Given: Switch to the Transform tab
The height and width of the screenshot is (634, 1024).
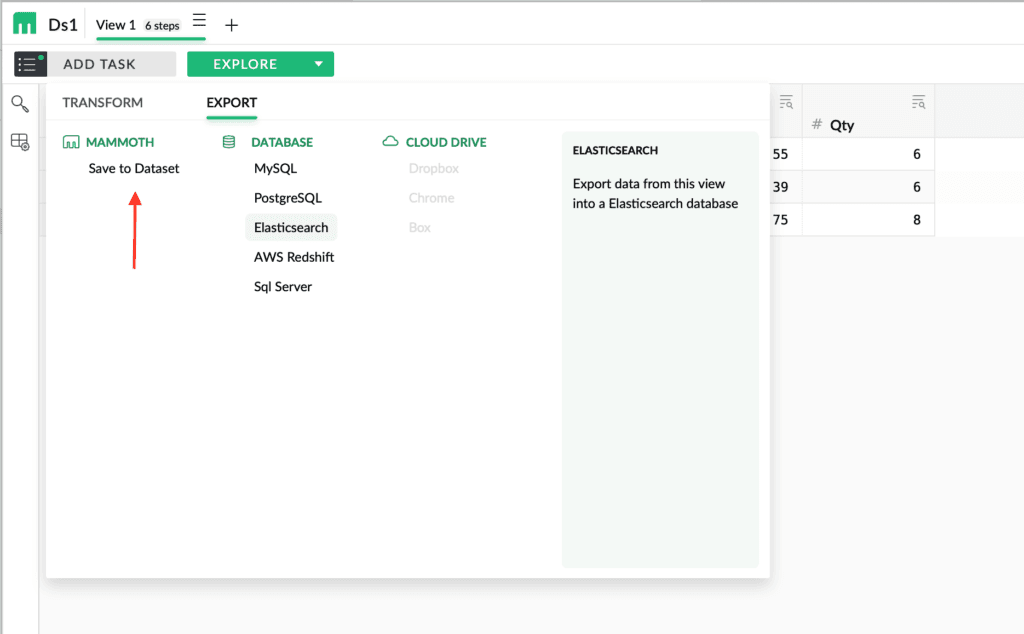Looking at the screenshot, I should click(x=103, y=103).
